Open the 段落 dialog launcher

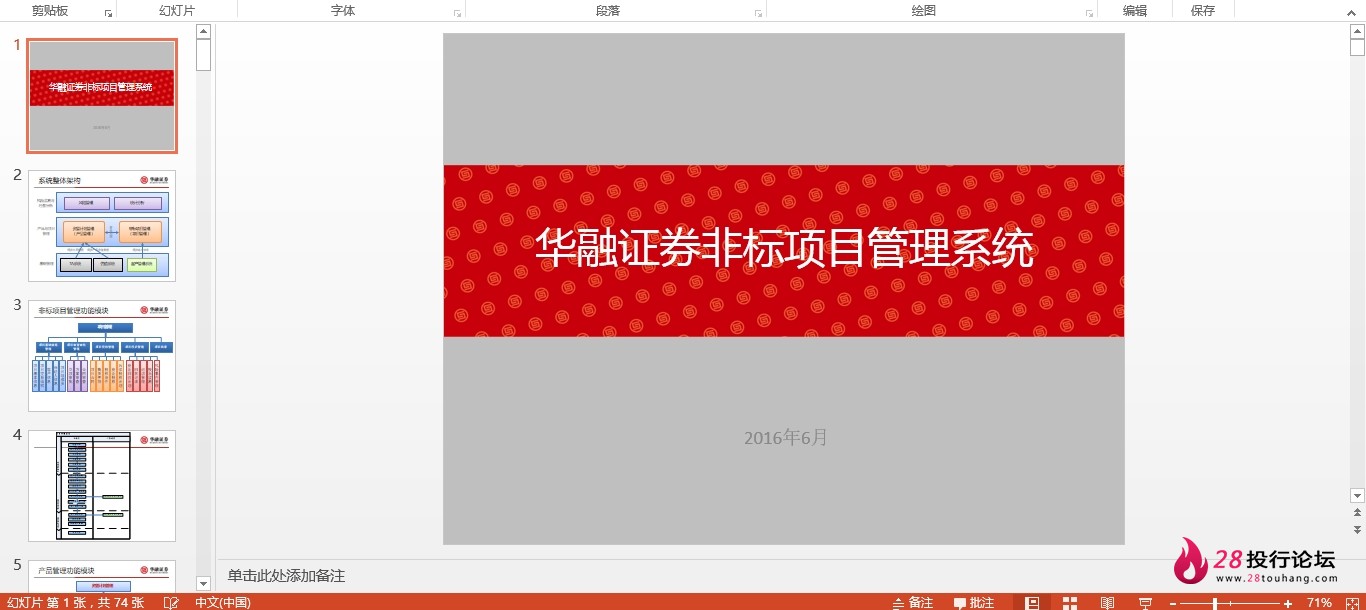click(x=758, y=13)
